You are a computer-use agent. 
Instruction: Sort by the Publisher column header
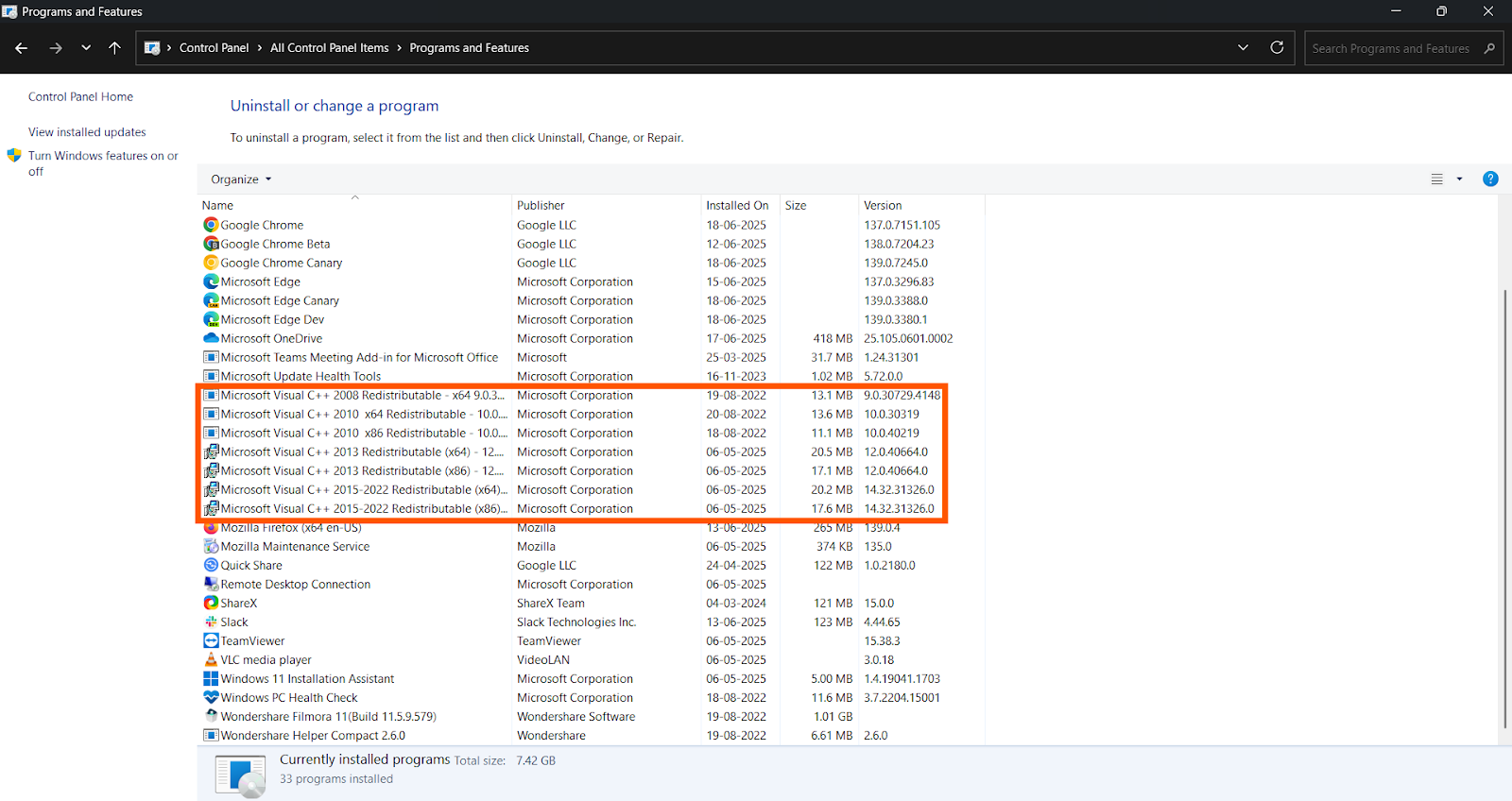(x=607, y=205)
